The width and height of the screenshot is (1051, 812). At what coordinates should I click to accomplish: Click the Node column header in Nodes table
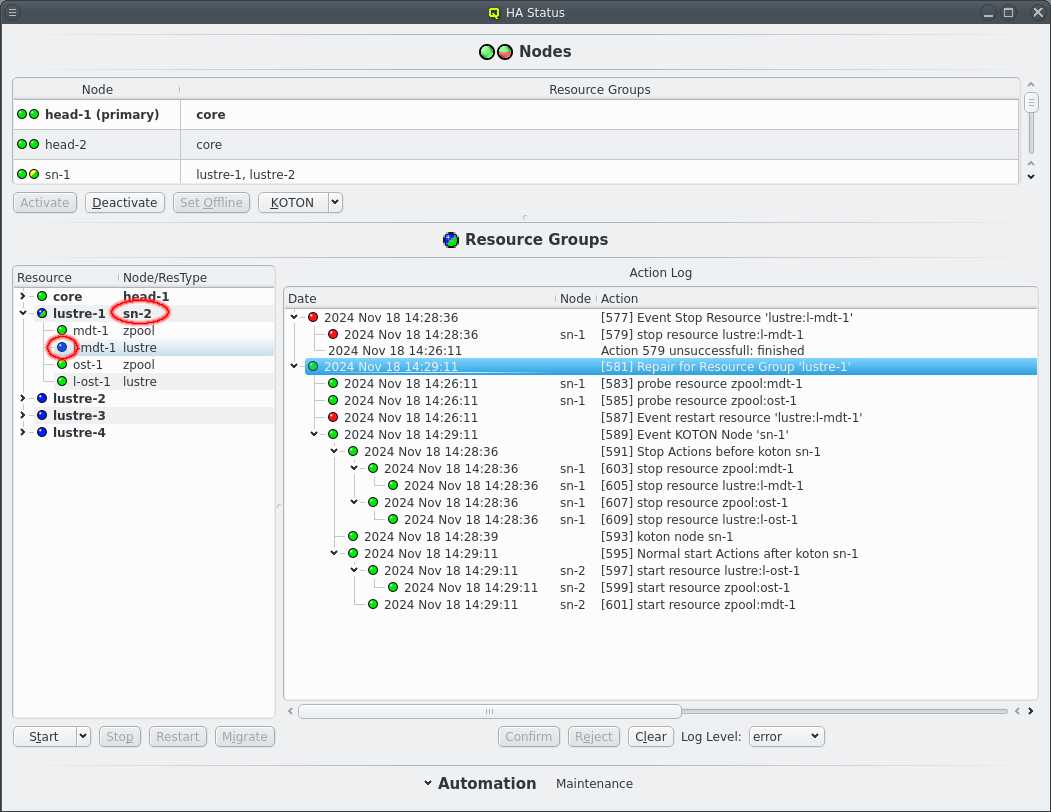[97, 89]
